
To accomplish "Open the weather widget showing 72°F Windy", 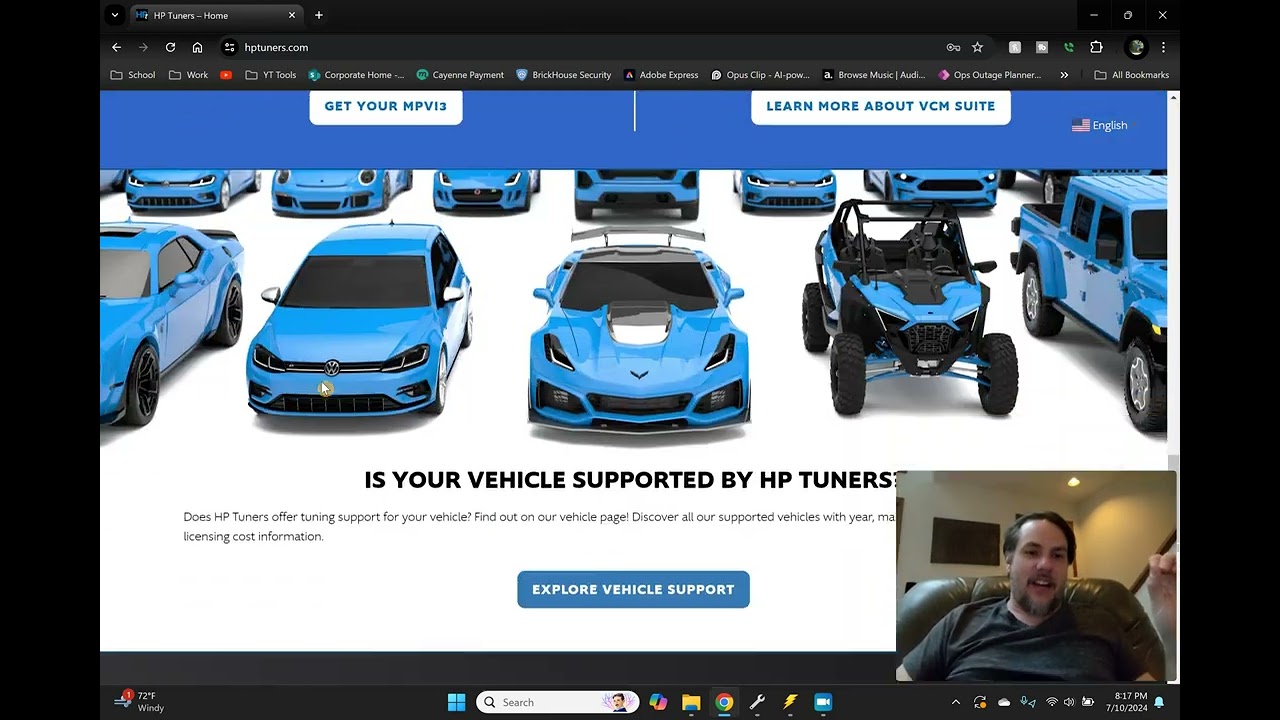I will tap(140, 702).
